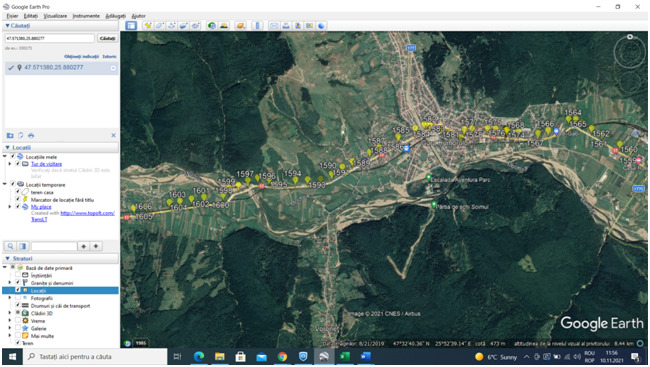Open the planet switcher (Saturn) tool
The width and height of the screenshot is (650, 367).
240,26
